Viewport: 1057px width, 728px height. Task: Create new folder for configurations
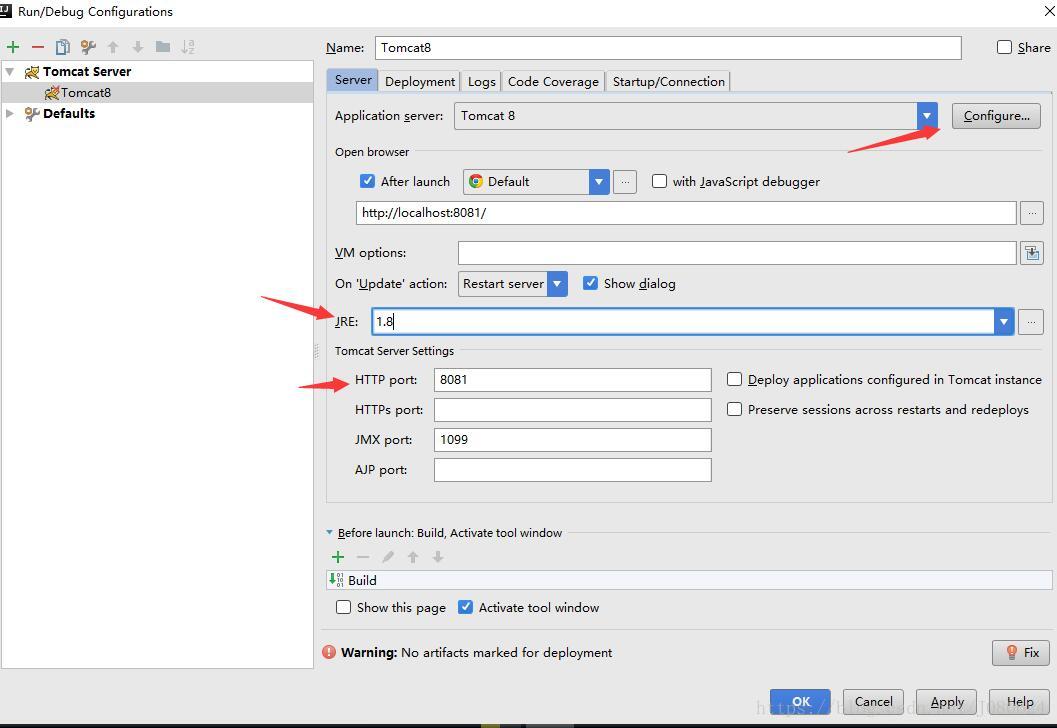click(162, 47)
